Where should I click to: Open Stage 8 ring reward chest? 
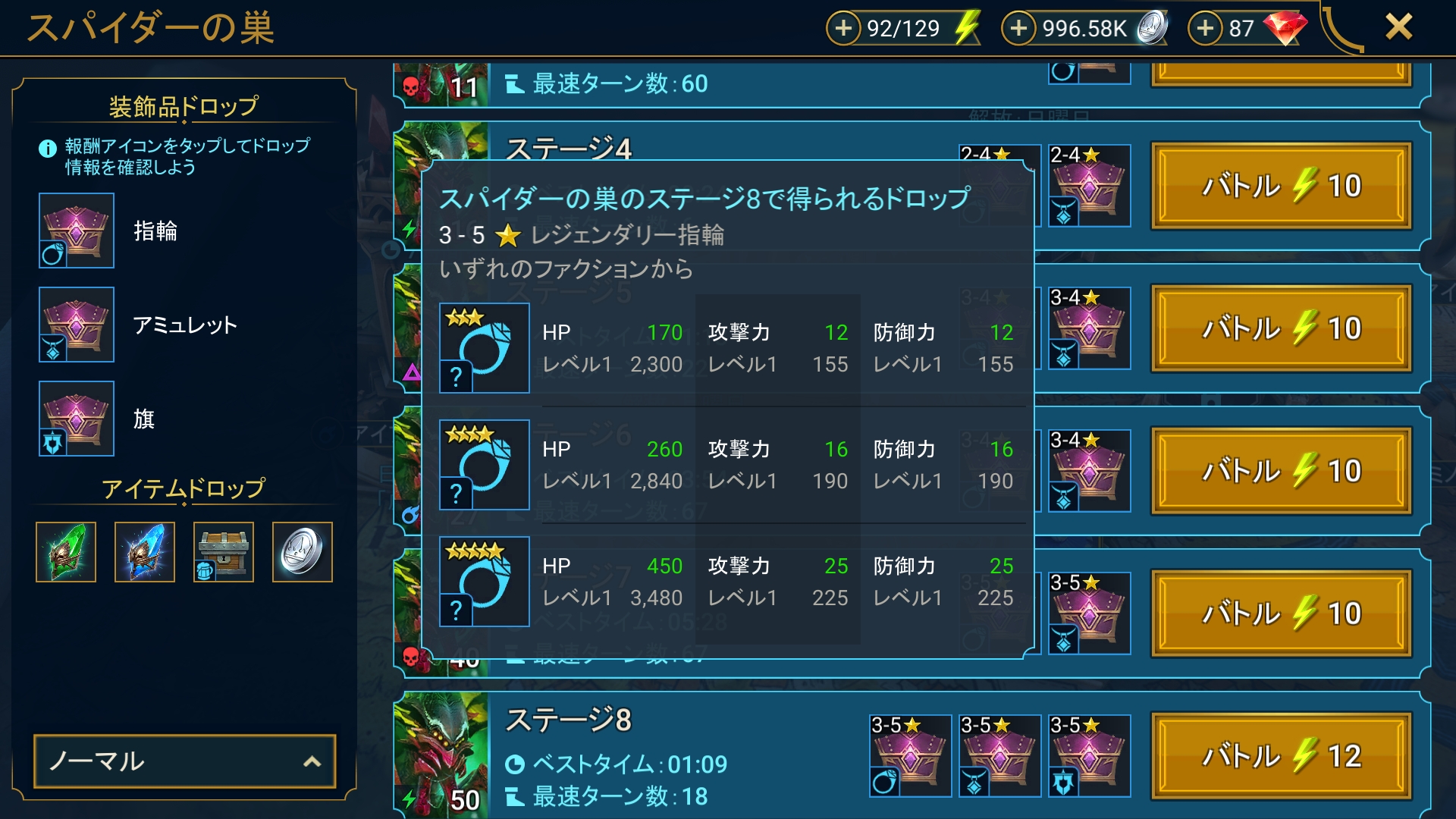pos(911,756)
